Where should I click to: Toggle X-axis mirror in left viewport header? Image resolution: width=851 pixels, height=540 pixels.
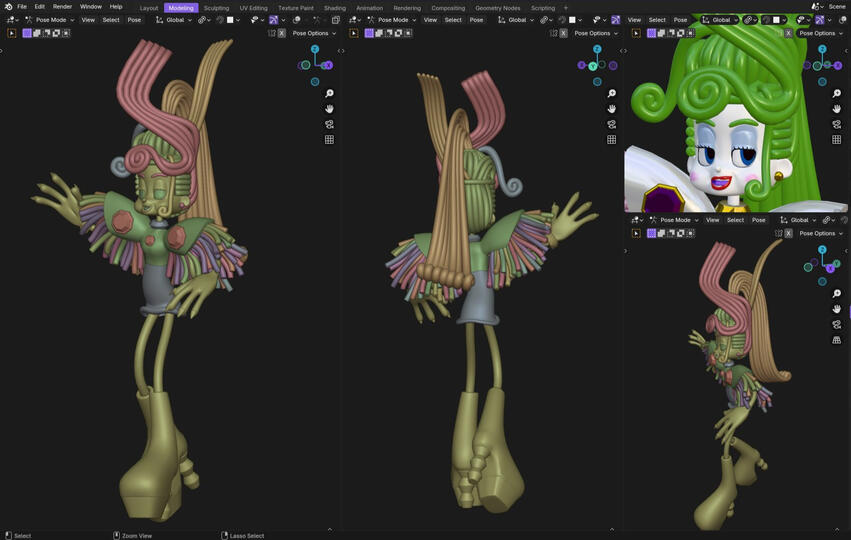[x=281, y=33]
